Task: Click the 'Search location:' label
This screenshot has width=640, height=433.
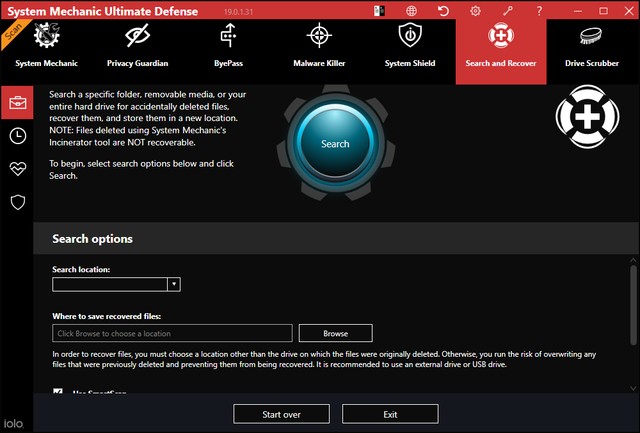Action: 81,269
